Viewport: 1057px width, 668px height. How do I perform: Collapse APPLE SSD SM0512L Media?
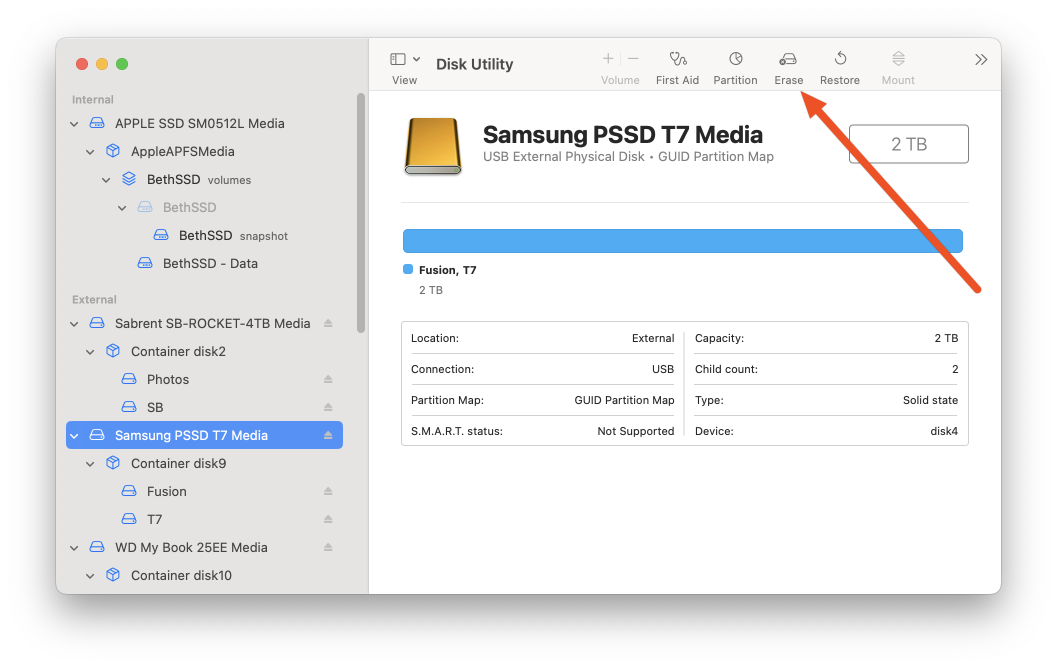tap(74, 124)
